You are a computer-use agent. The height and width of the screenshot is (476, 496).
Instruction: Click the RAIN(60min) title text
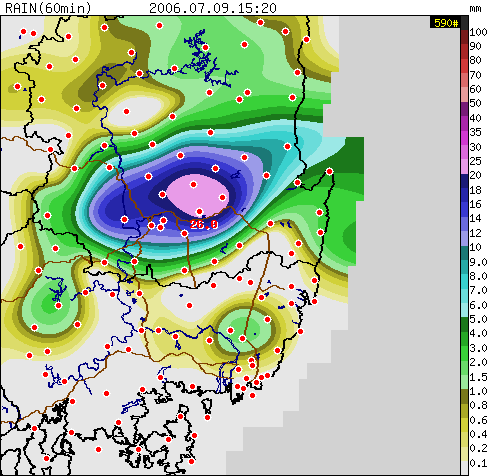(x=48, y=8)
